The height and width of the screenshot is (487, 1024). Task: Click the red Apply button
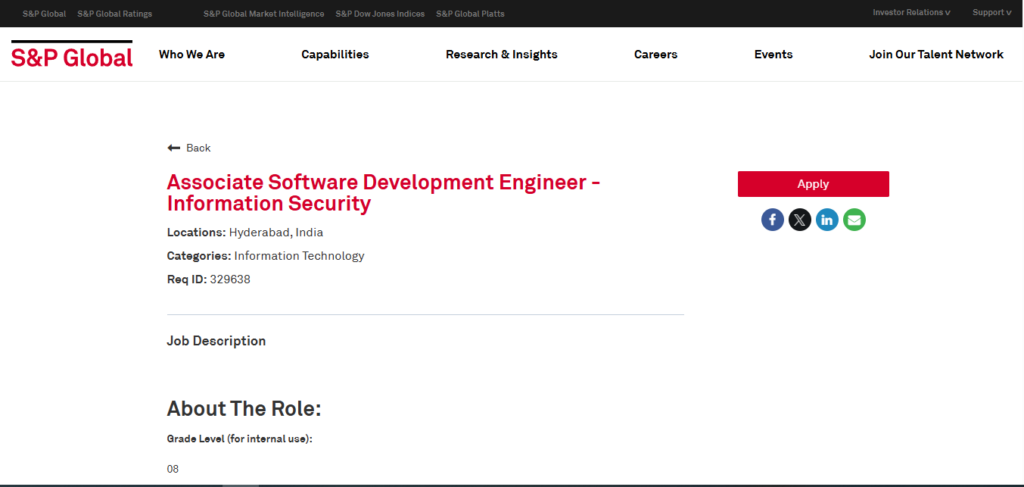pyautogui.click(x=813, y=184)
